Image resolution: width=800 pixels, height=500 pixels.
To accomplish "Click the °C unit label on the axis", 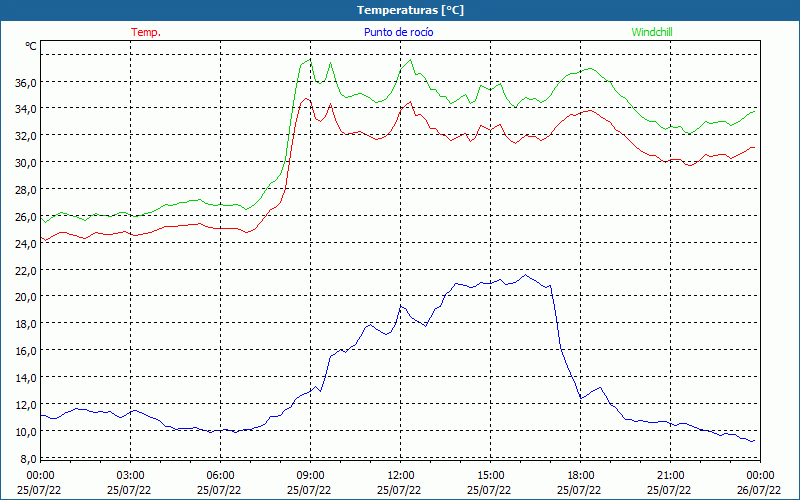I will point(31,46).
